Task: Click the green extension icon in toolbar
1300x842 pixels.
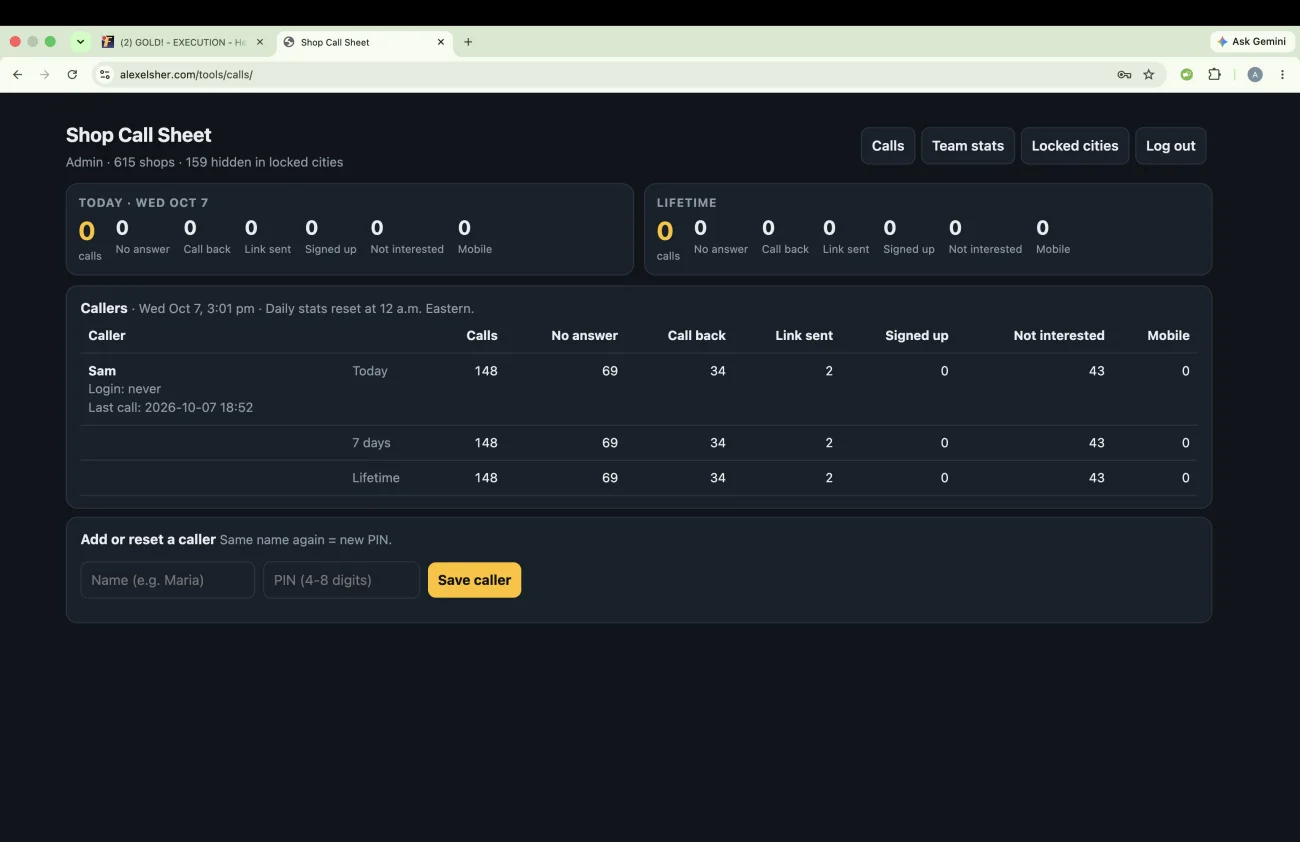Action: [x=1187, y=74]
